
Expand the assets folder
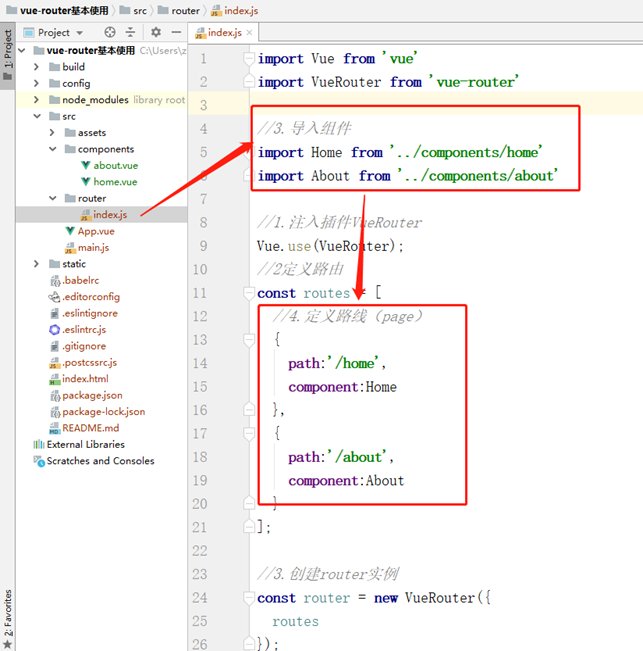coord(52,132)
